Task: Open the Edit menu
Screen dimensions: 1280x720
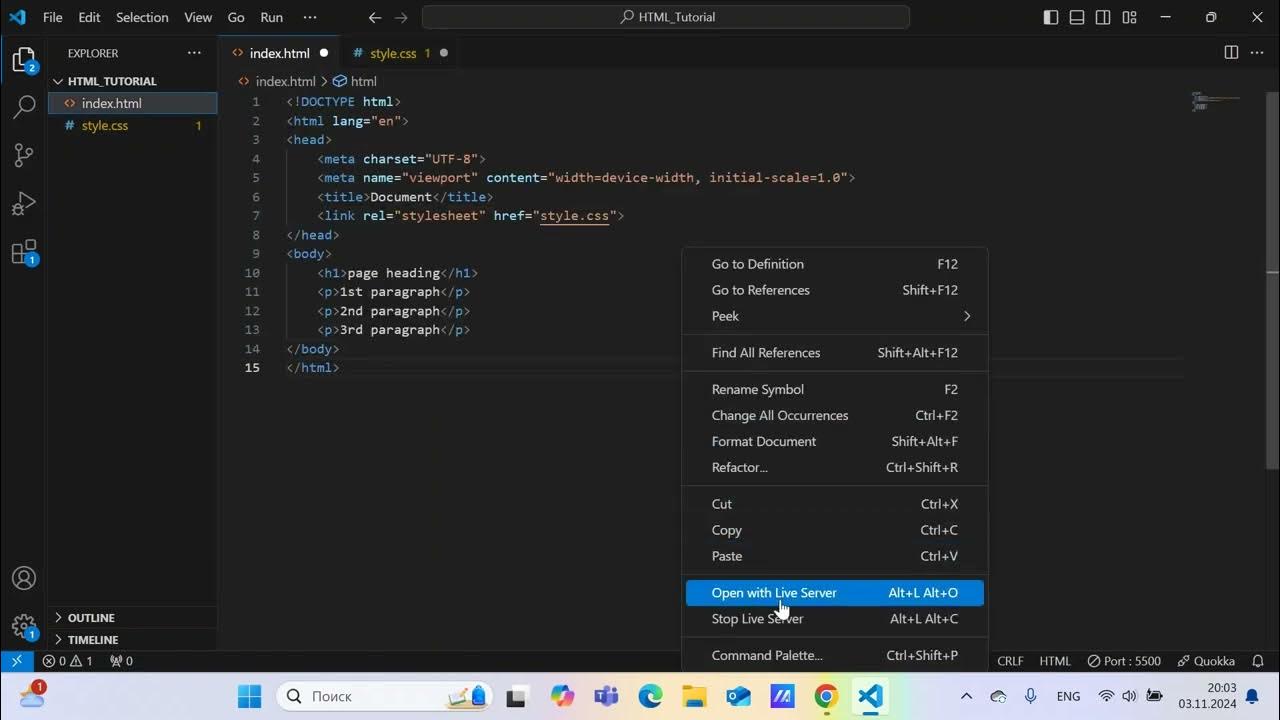Action: point(89,17)
